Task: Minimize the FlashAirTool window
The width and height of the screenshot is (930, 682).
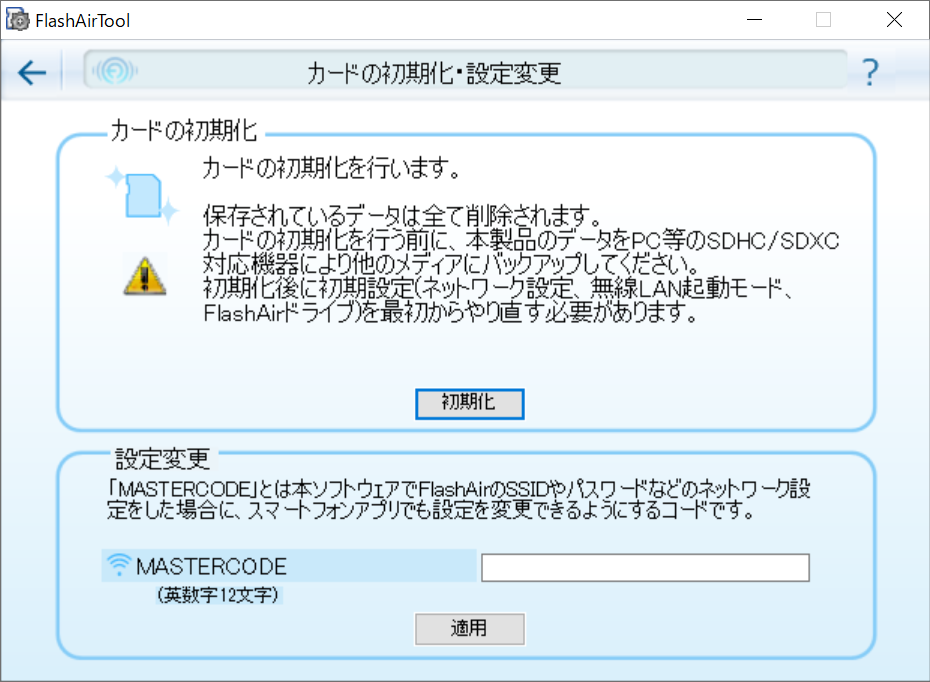Action: 754,20
